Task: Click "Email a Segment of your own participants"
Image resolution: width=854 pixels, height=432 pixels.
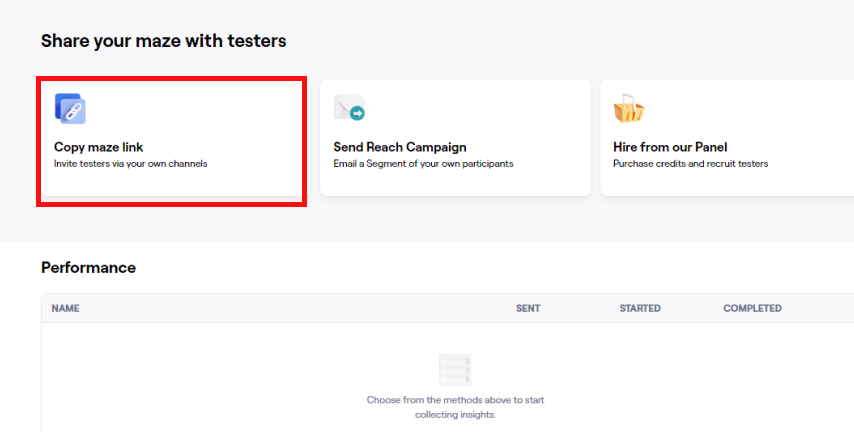Action: (x=423, y=164)
